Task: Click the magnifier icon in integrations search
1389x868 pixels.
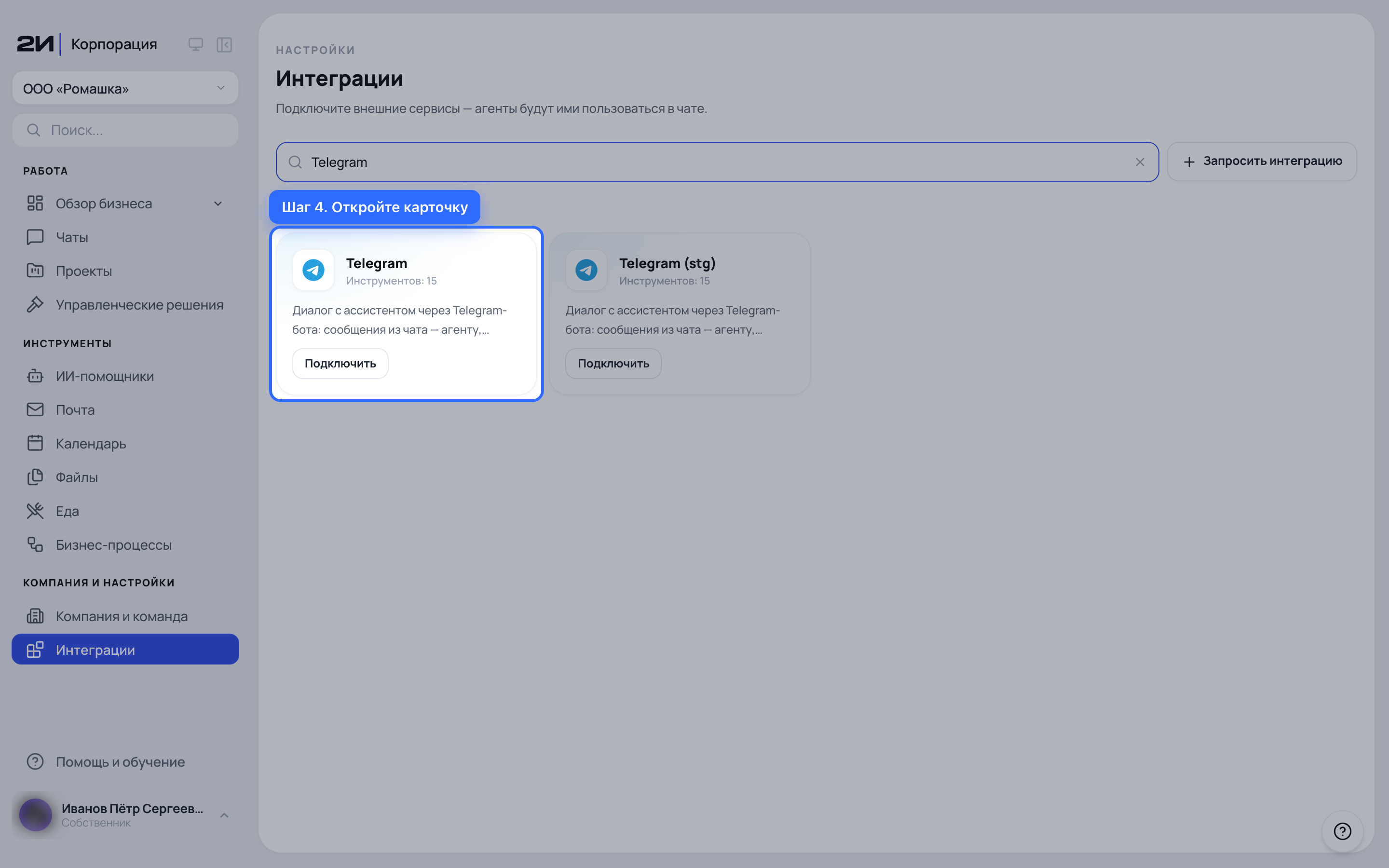Action: 295,162
